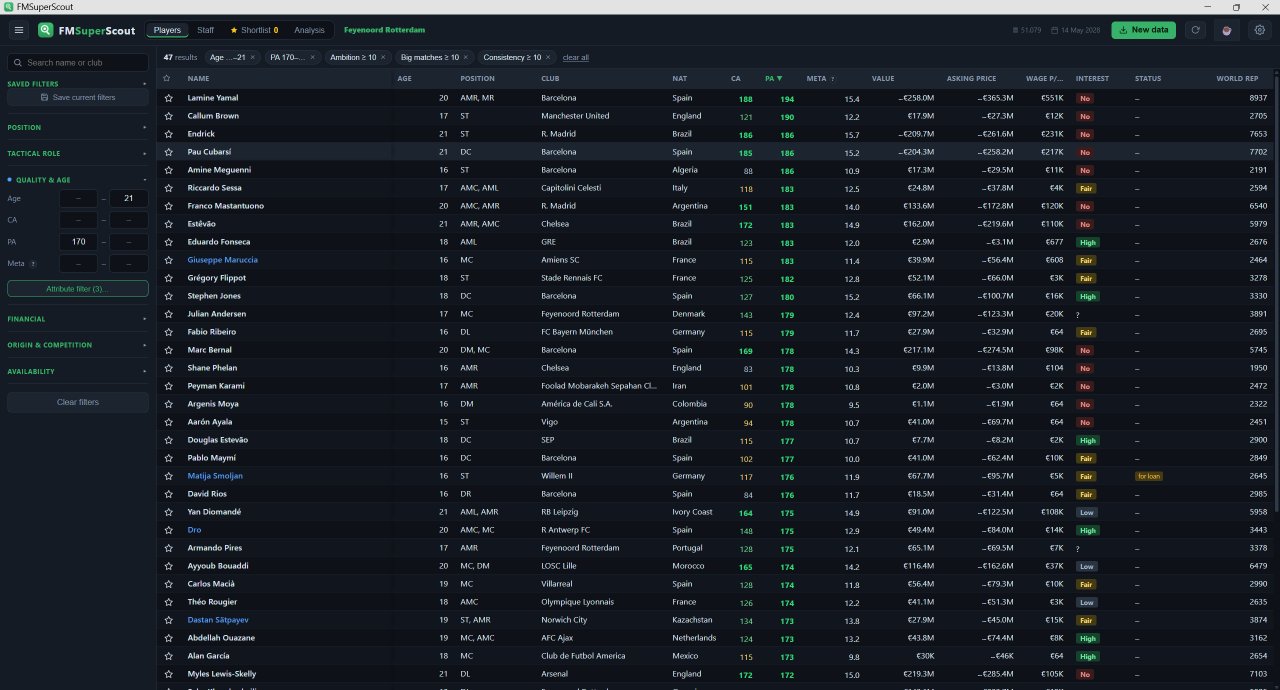The image size is (1280, 690).
Task: Sort by the NAME column header
Action: tap(198, 78)
